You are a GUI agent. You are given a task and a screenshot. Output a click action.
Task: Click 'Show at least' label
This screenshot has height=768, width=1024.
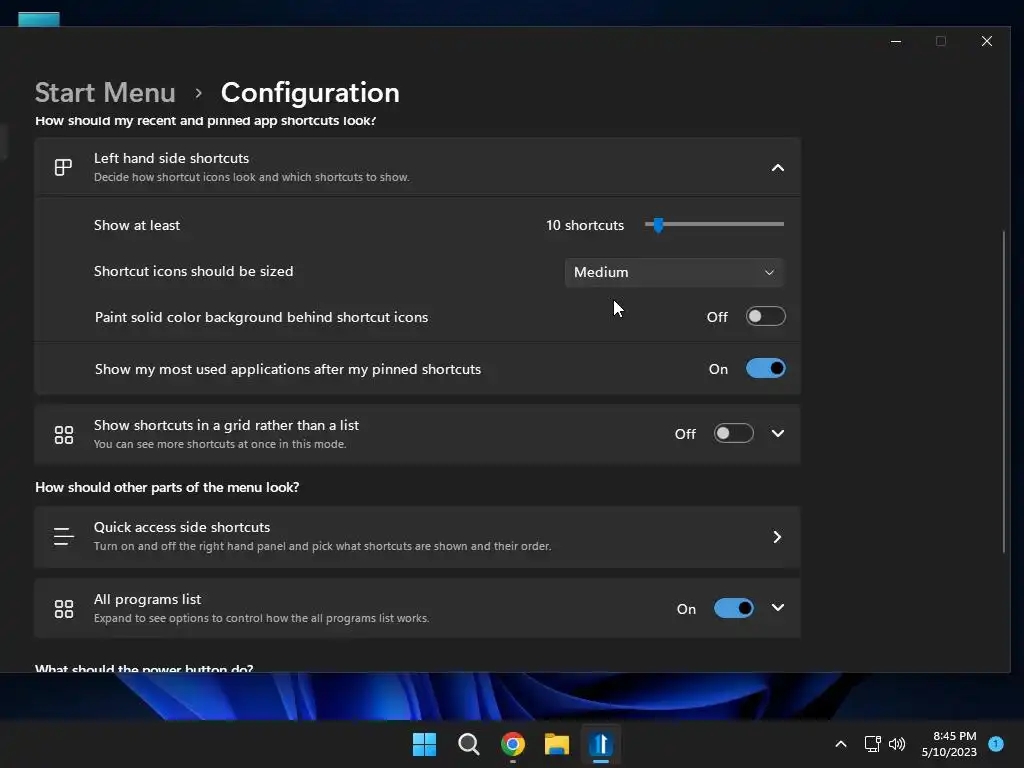(x=136, y=225)
